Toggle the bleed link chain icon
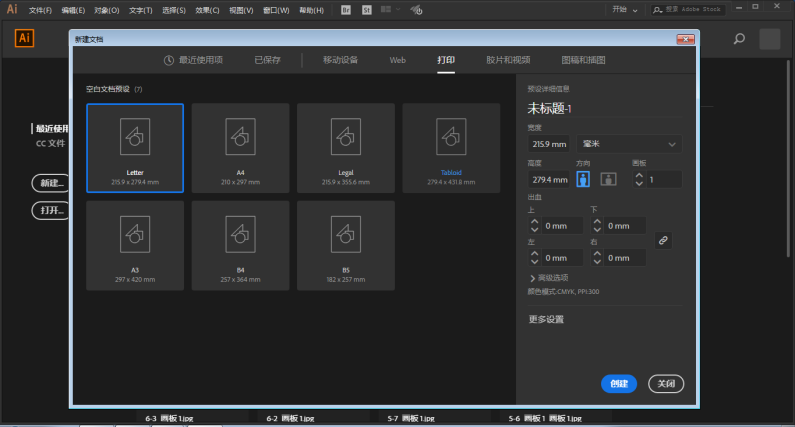This screenshot has height=427, width=795. pyautogui.click(x=663, y=240)
